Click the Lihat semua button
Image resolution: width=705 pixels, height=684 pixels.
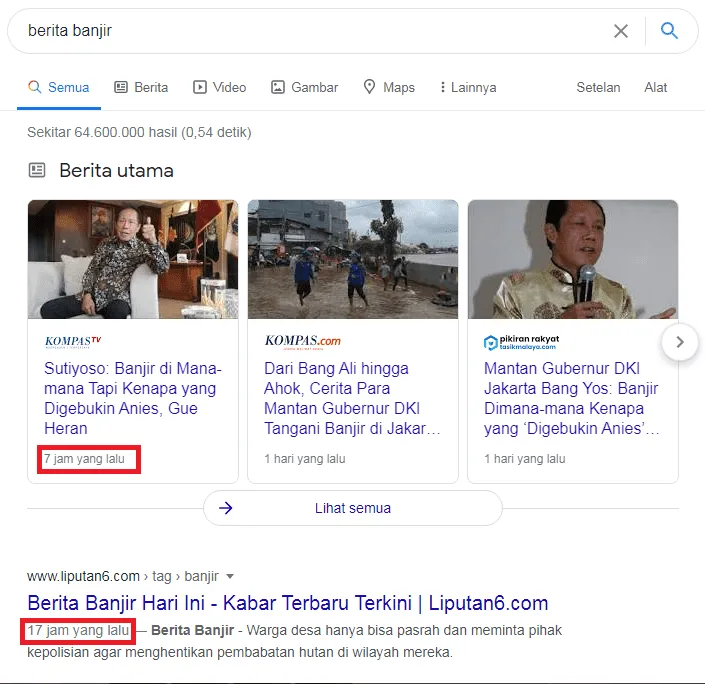[353, 508]
